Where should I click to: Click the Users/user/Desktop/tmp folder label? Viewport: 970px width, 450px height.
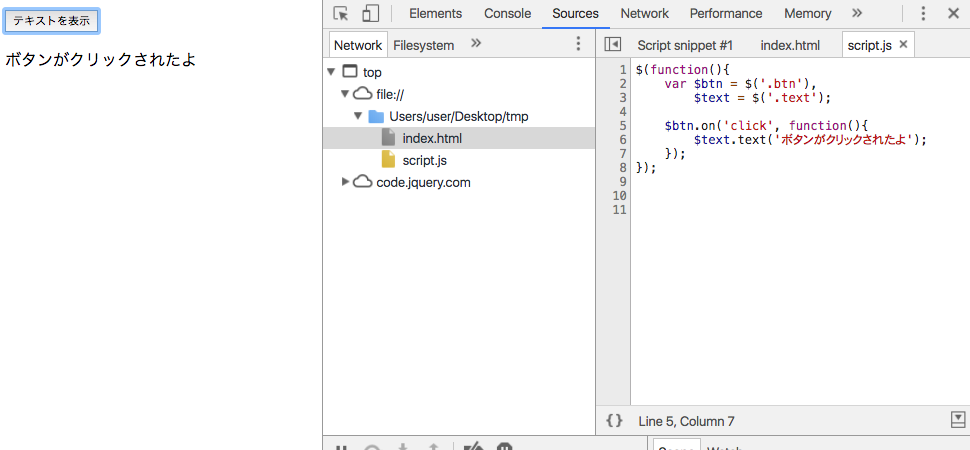458,116
